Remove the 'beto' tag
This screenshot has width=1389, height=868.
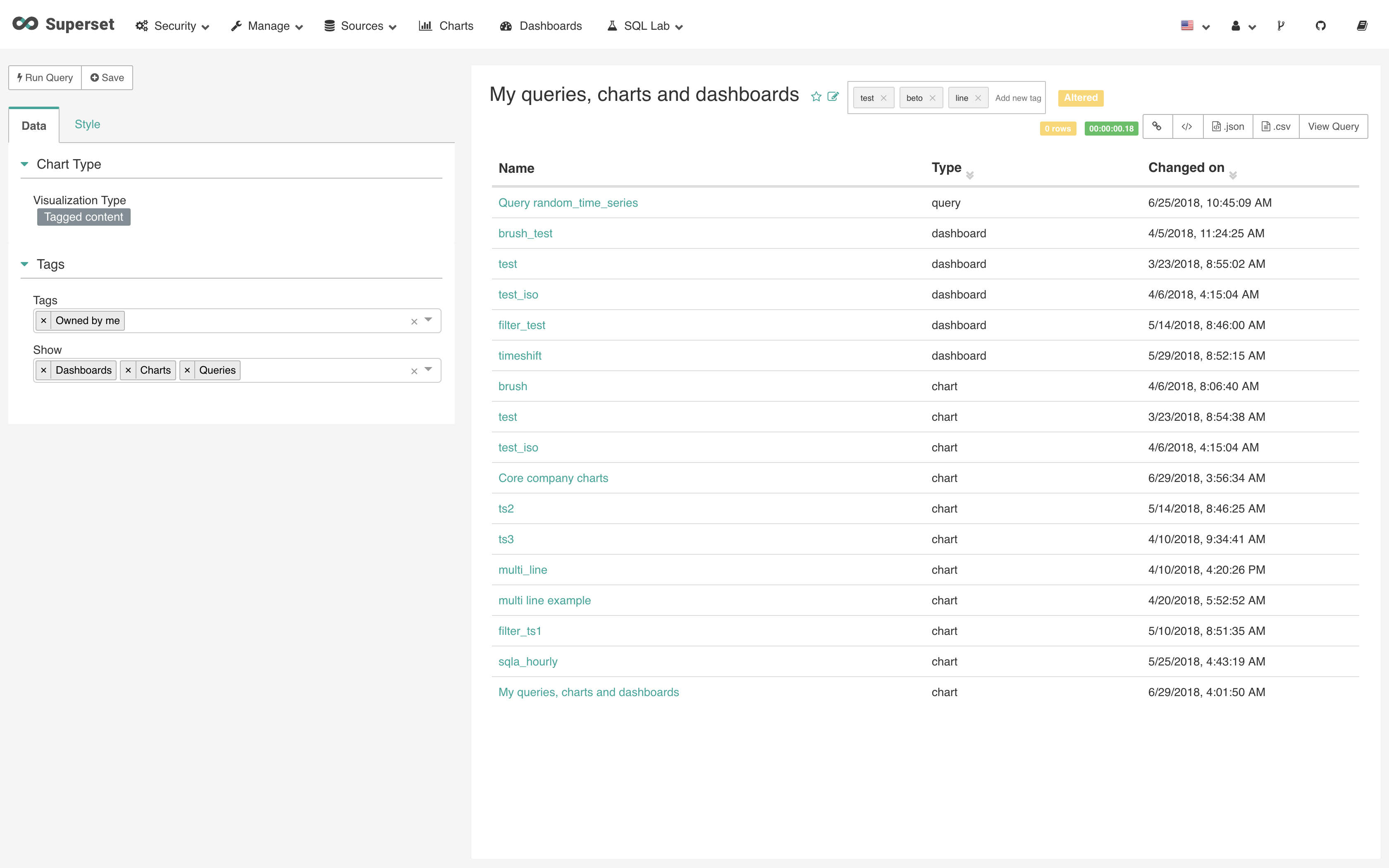pyautogui.click(x=932, y=98)
